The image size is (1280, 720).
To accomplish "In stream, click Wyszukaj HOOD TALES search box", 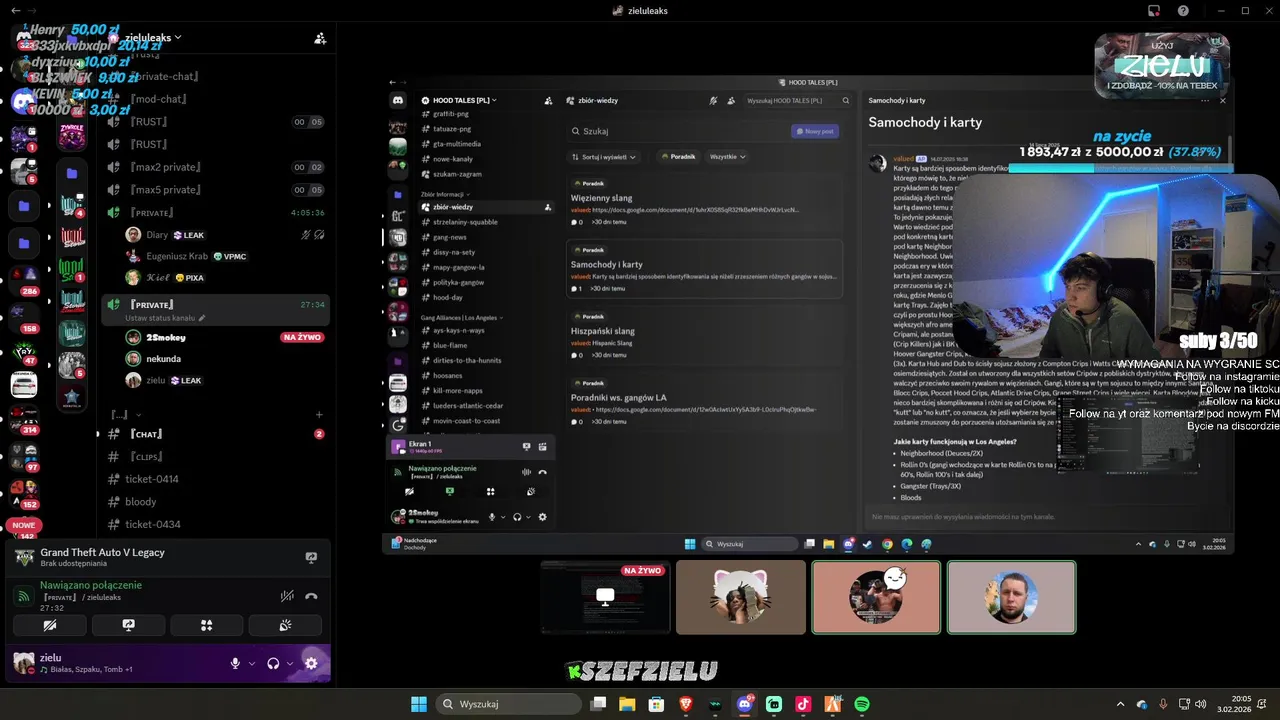I will pos(797,100).
